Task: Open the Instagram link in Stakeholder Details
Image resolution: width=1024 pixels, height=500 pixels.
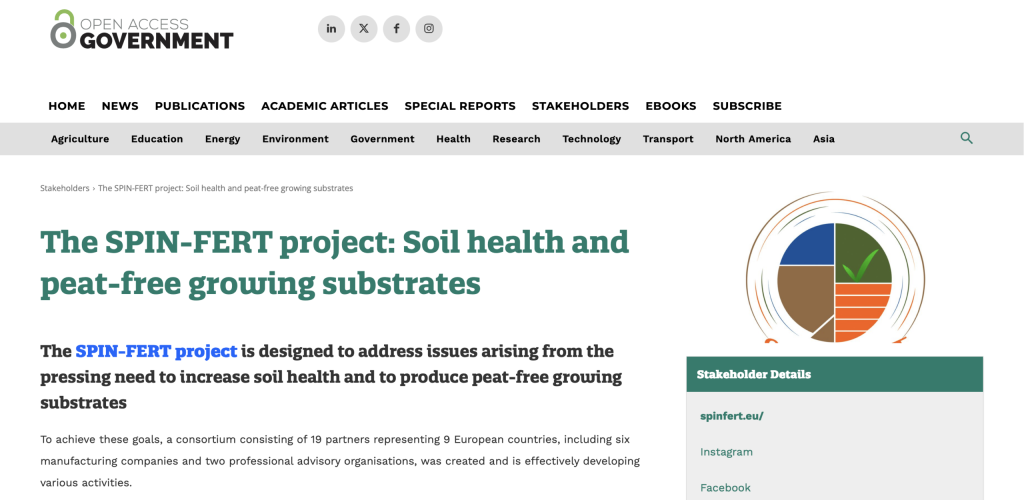Action: click(726, 452)
